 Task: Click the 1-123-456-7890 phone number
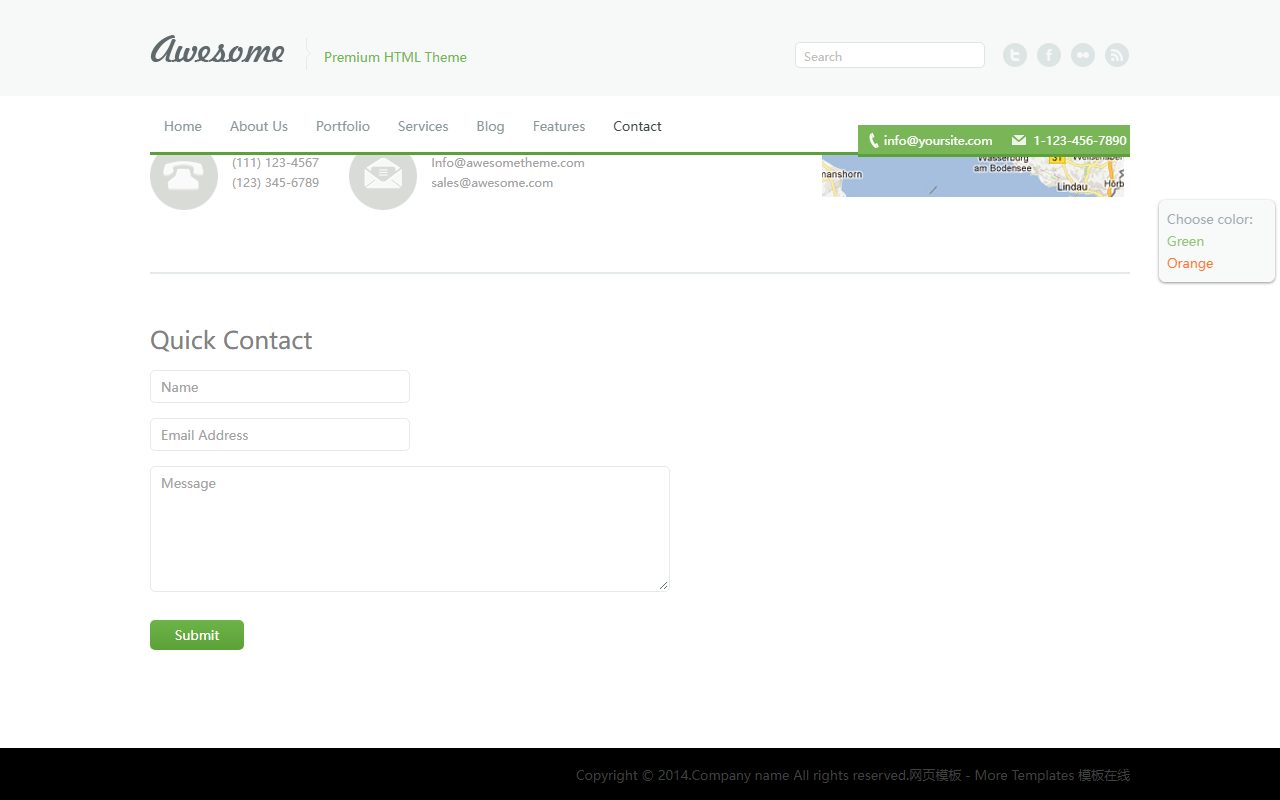point(1080,141)
